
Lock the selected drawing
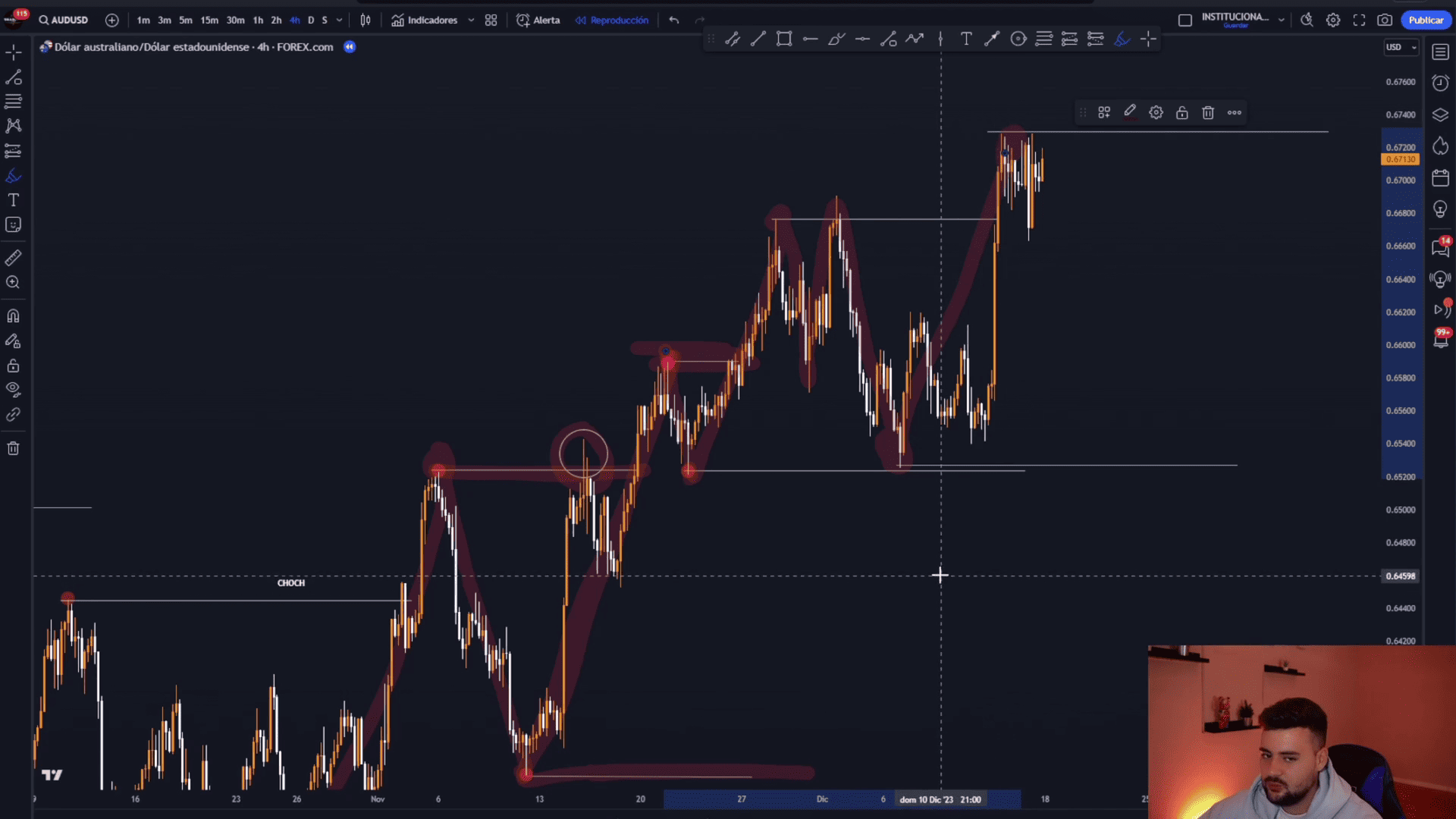pyautogui.click(x=1182, y=113)
